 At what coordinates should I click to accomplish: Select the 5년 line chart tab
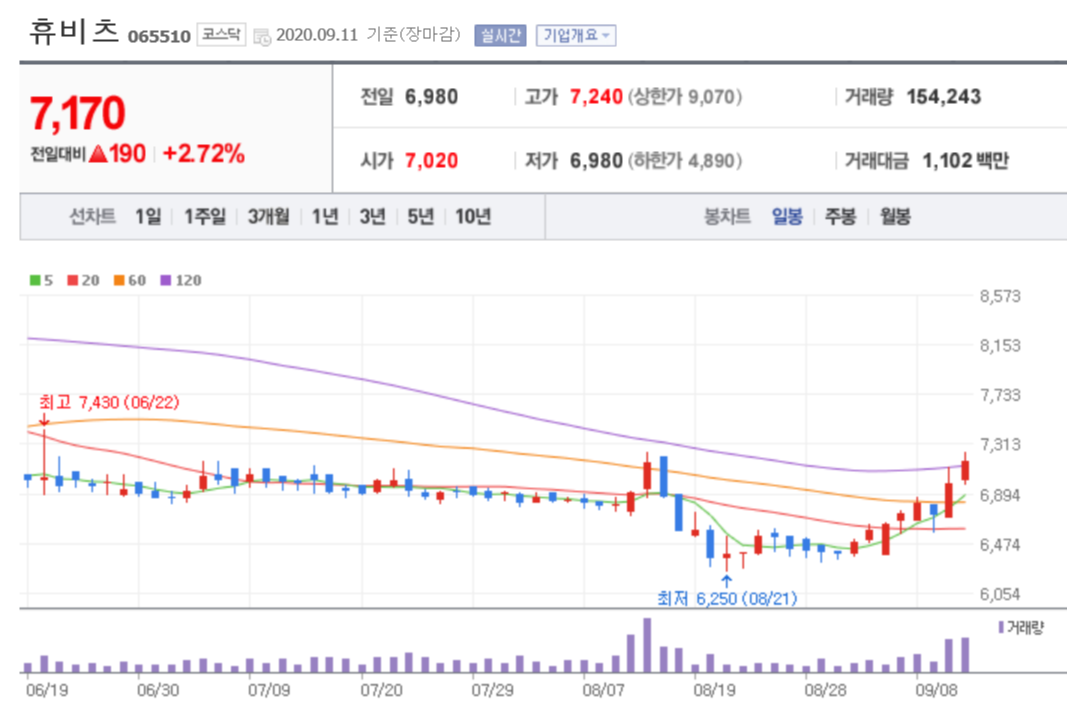pyautogui.click(x=421, y=216)
